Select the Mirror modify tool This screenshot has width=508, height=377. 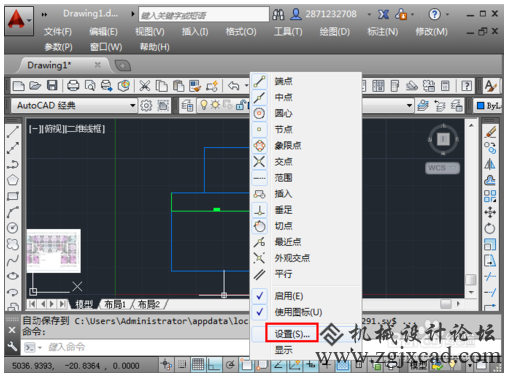tap(490, 164)
